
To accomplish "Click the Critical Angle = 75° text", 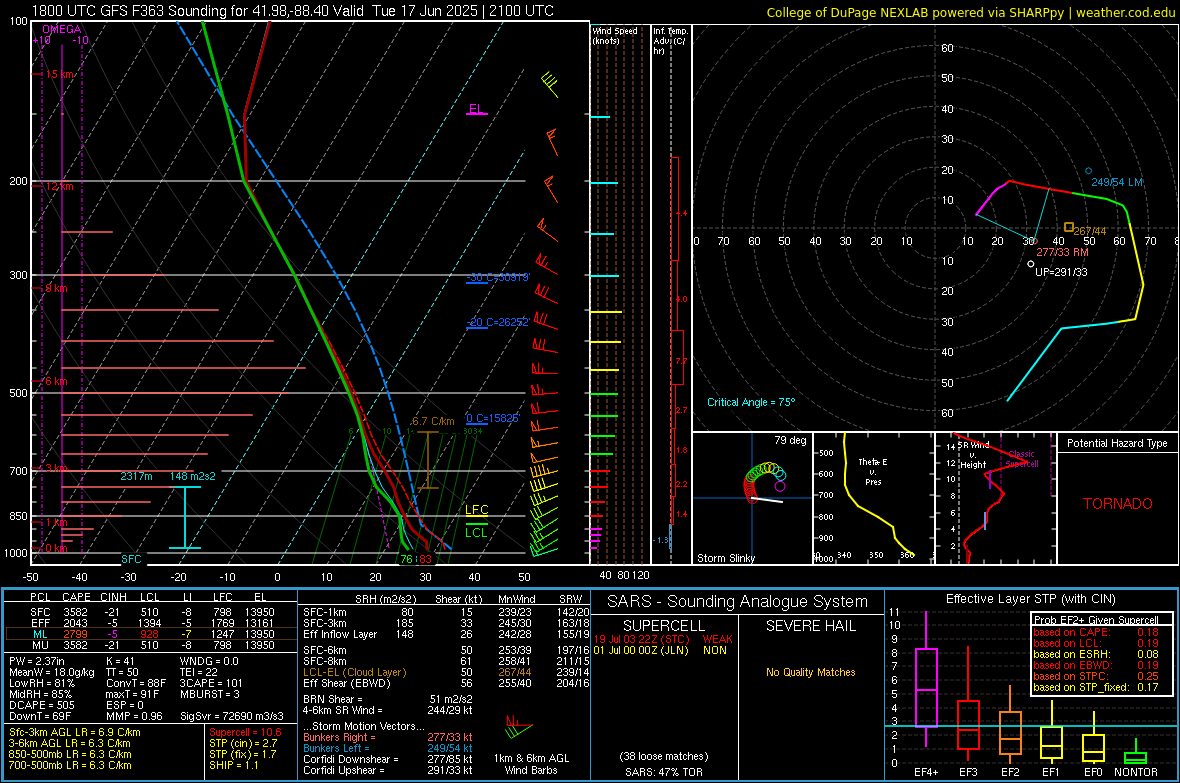I will (750, 402).
